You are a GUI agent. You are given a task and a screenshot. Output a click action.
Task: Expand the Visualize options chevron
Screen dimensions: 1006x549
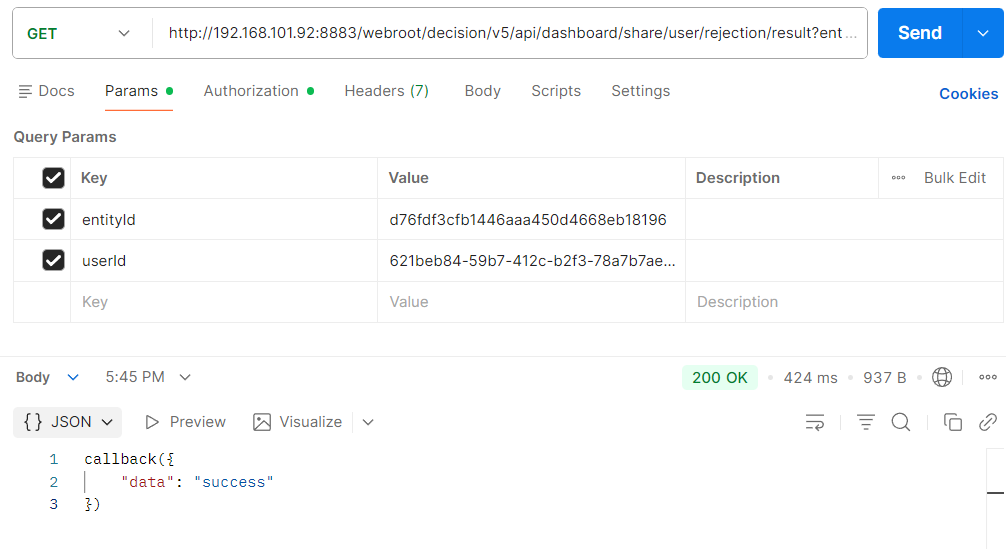pyautogui.click(x=368, y=422)
